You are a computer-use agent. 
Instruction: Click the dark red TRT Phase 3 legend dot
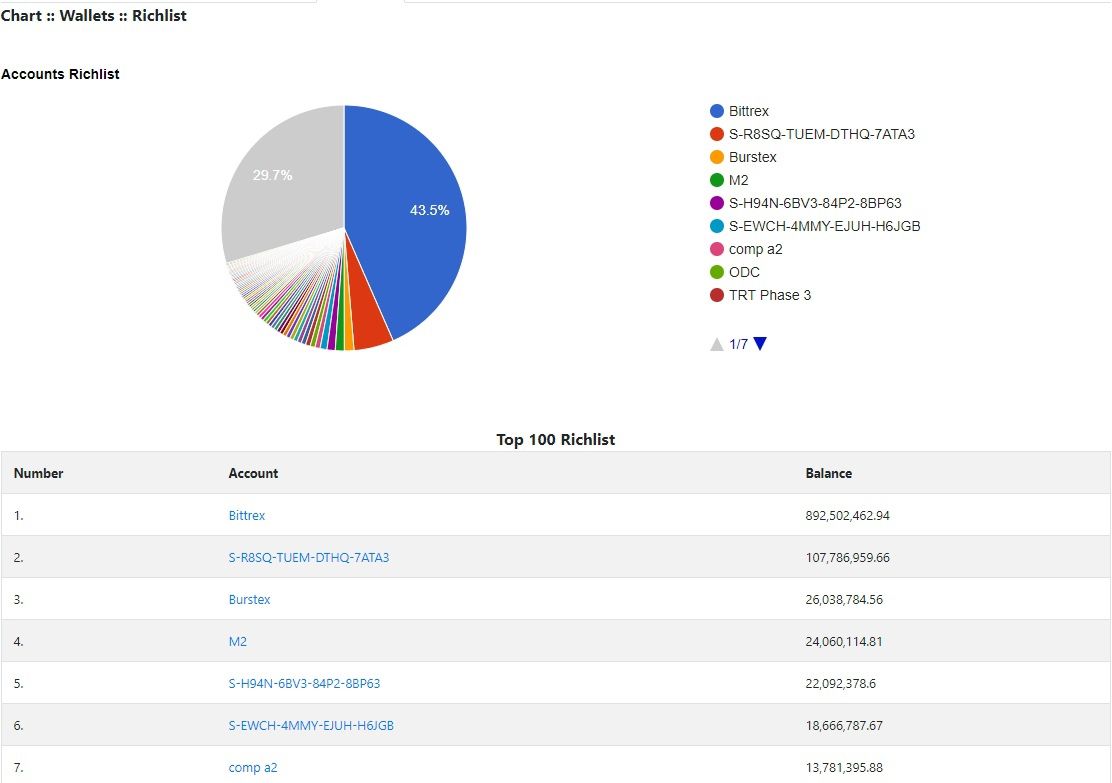717,295
